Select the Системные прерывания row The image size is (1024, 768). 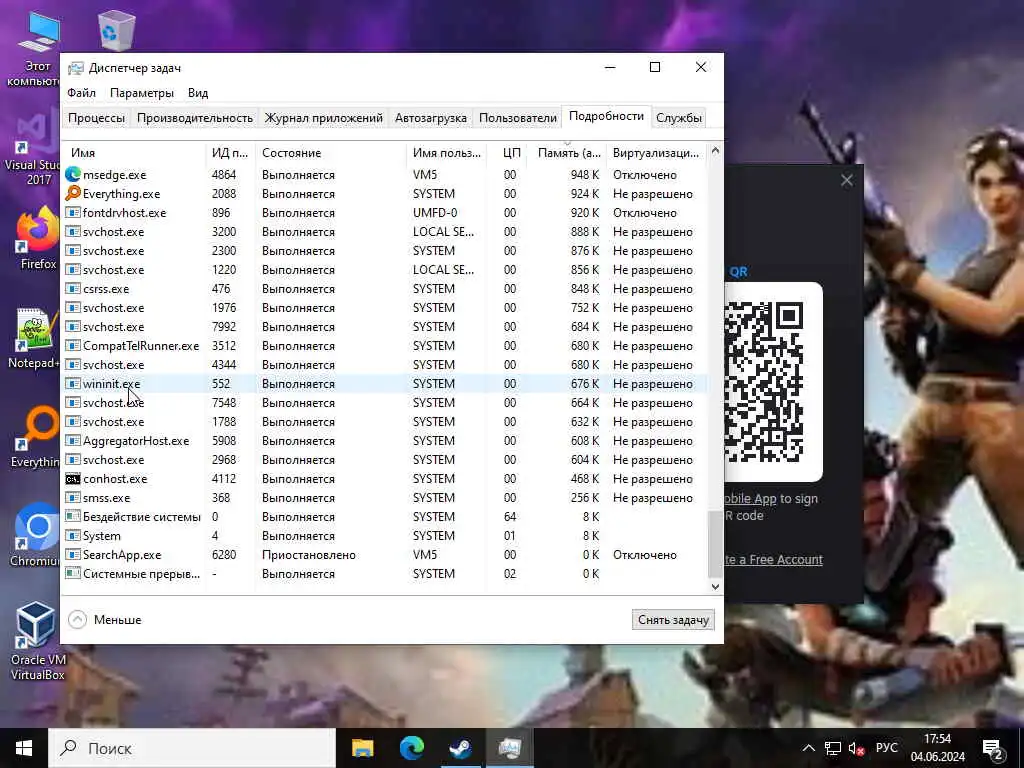tap(385, 573)
